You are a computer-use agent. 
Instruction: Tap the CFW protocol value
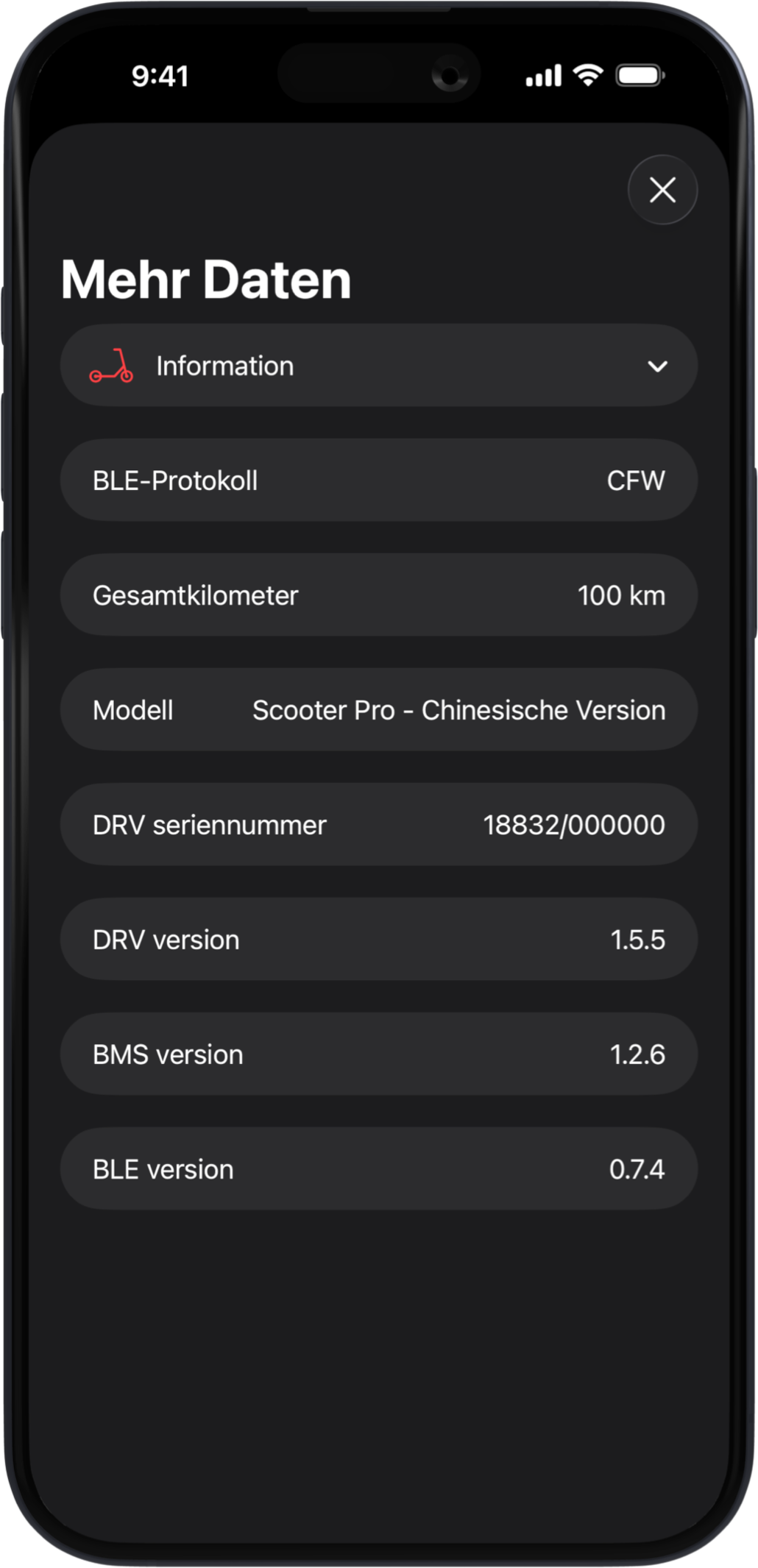(636, 481)
